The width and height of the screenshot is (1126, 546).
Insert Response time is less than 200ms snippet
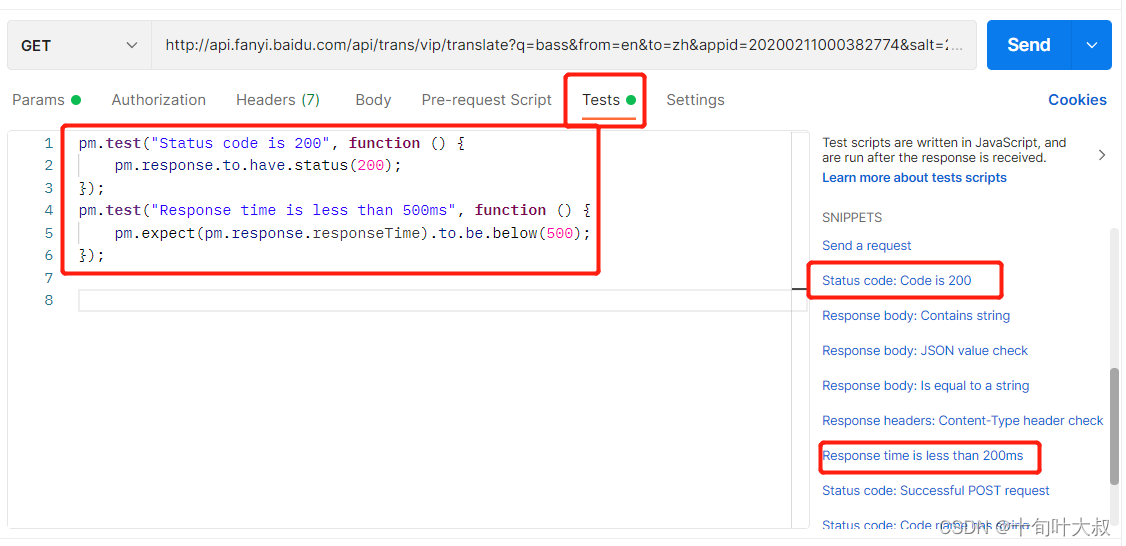[x=923, y=455]
